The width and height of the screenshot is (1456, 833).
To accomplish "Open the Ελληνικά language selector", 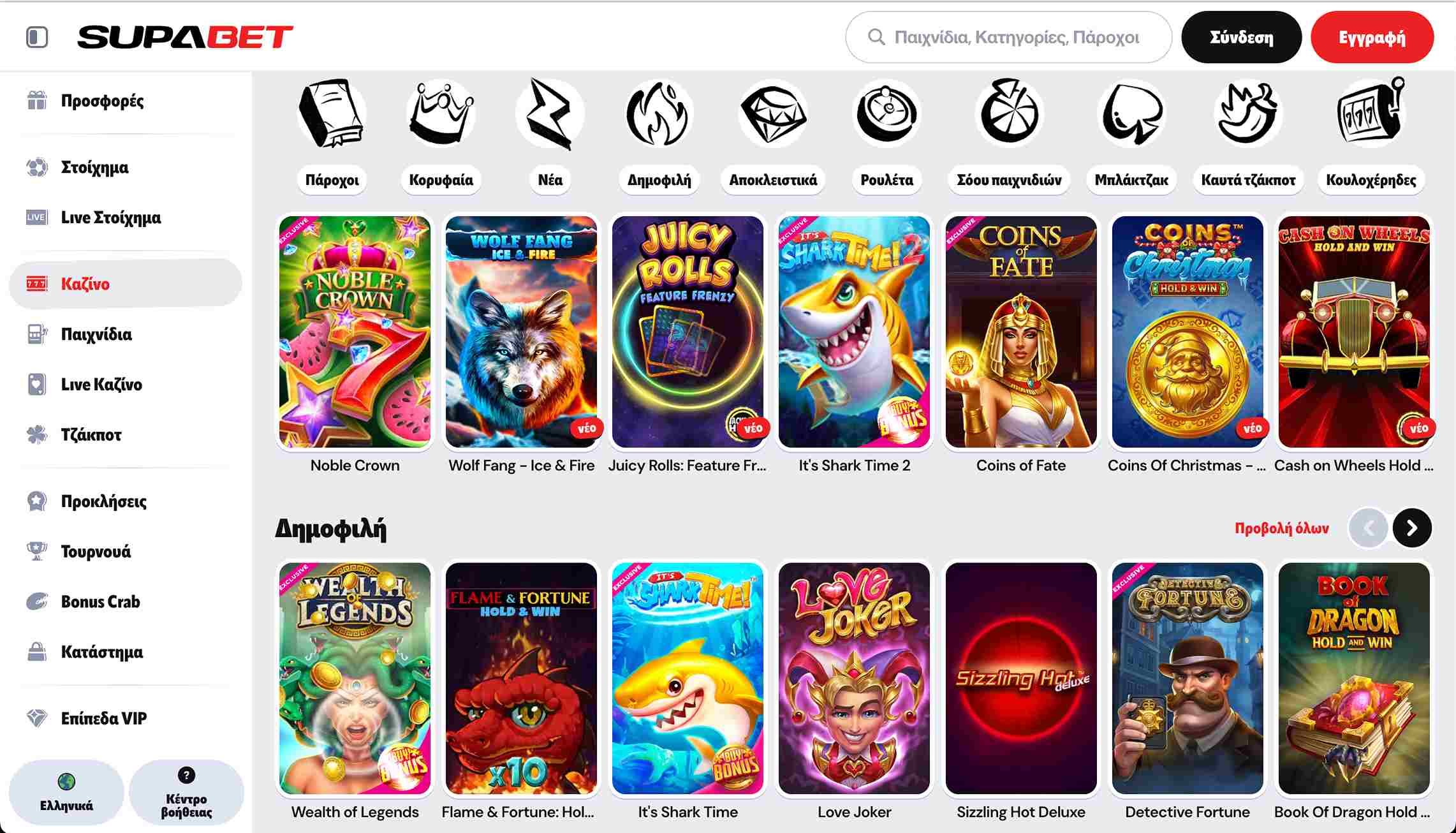I will (66, 792).
